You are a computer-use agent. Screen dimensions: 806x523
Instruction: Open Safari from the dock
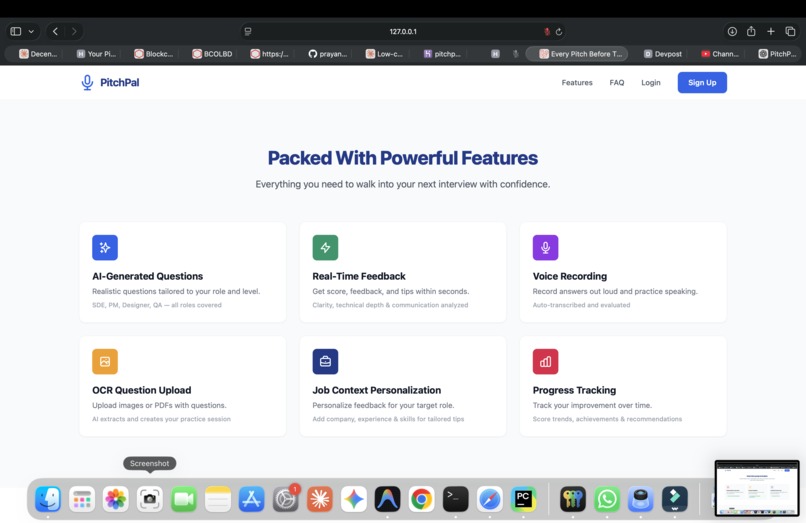click(x=489, y=499)
